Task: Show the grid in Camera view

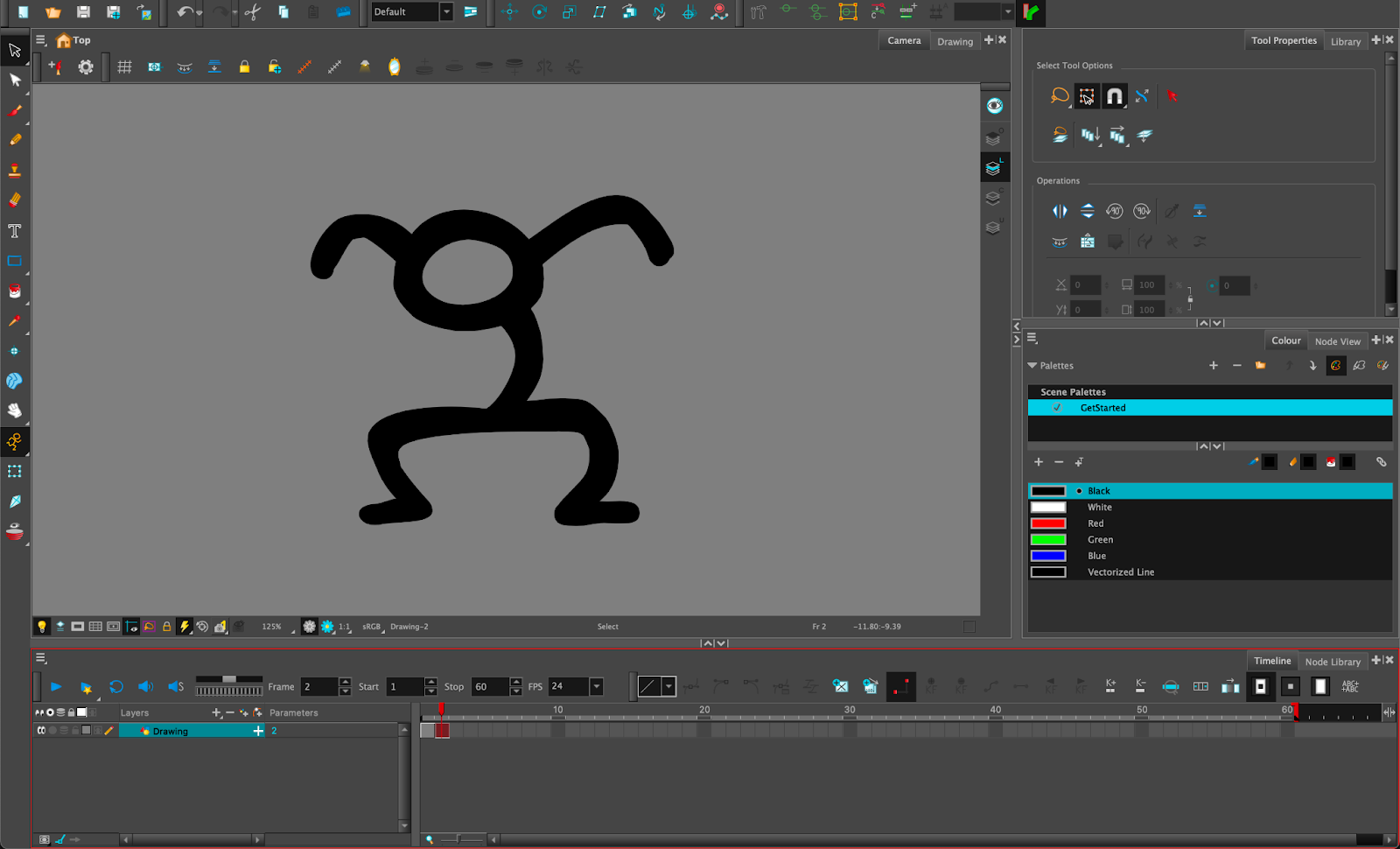Action: pos(124,67)
